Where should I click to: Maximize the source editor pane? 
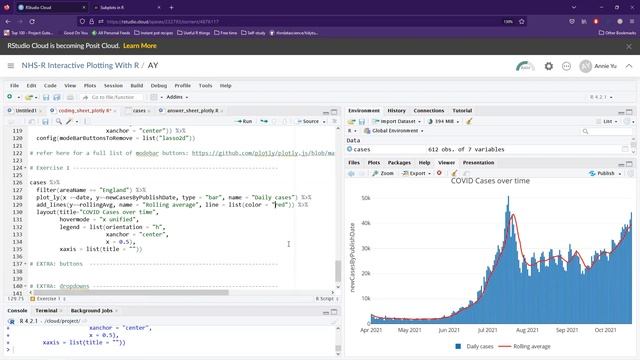click(334, 112)
